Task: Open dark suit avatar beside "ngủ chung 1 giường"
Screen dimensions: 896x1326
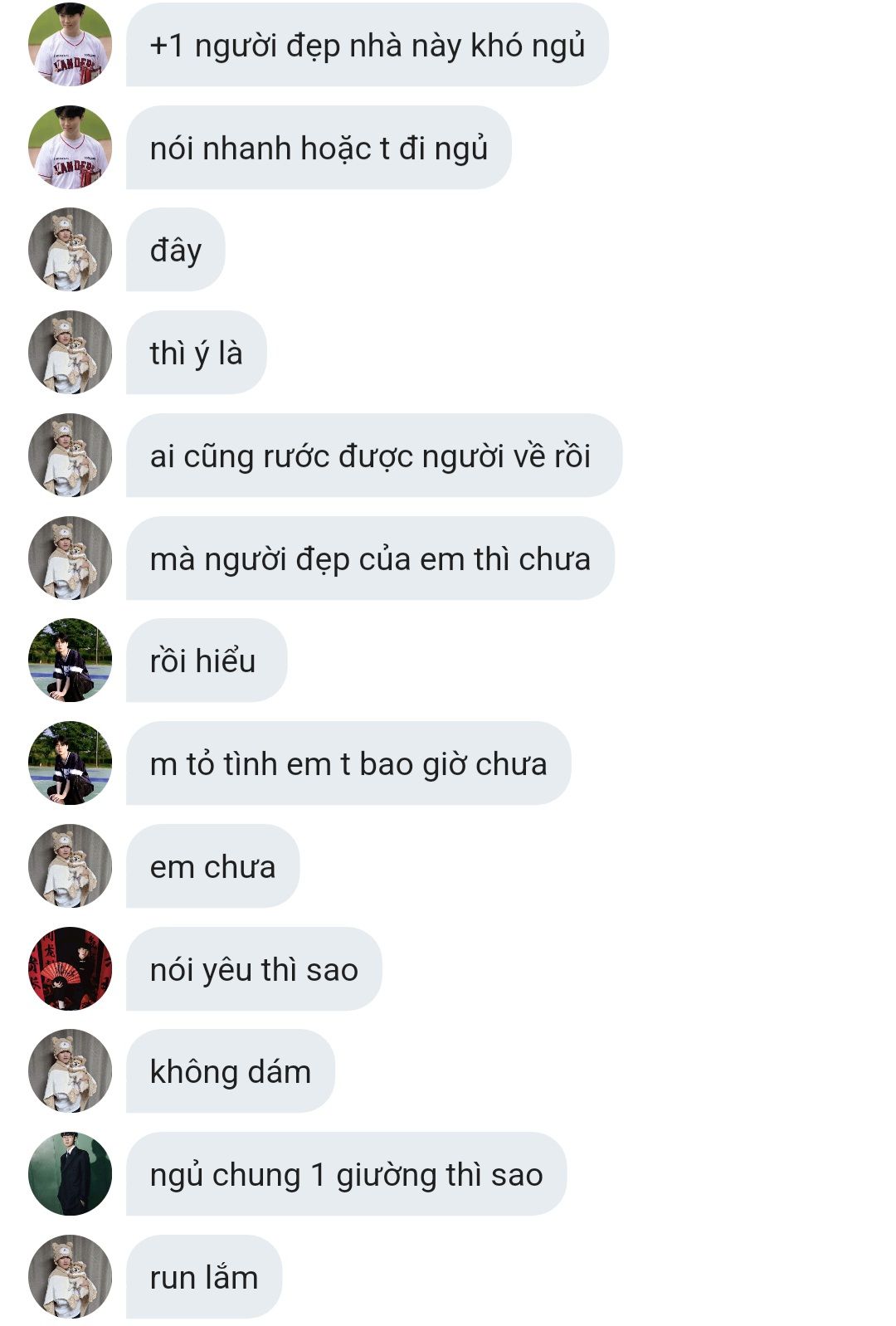Action: click(x=70, y=1174)
